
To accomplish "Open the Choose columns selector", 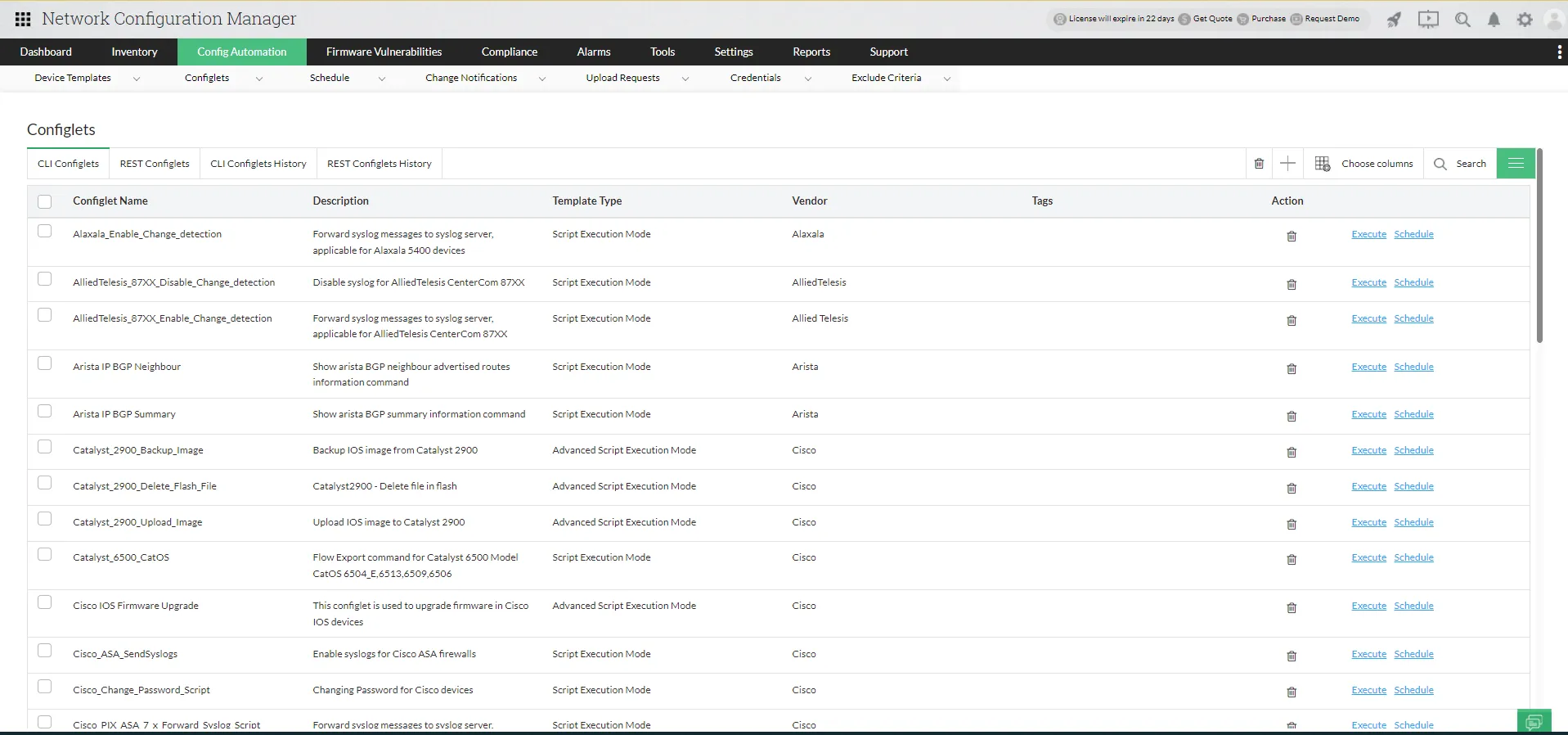I will click(x=1364, y=164).
